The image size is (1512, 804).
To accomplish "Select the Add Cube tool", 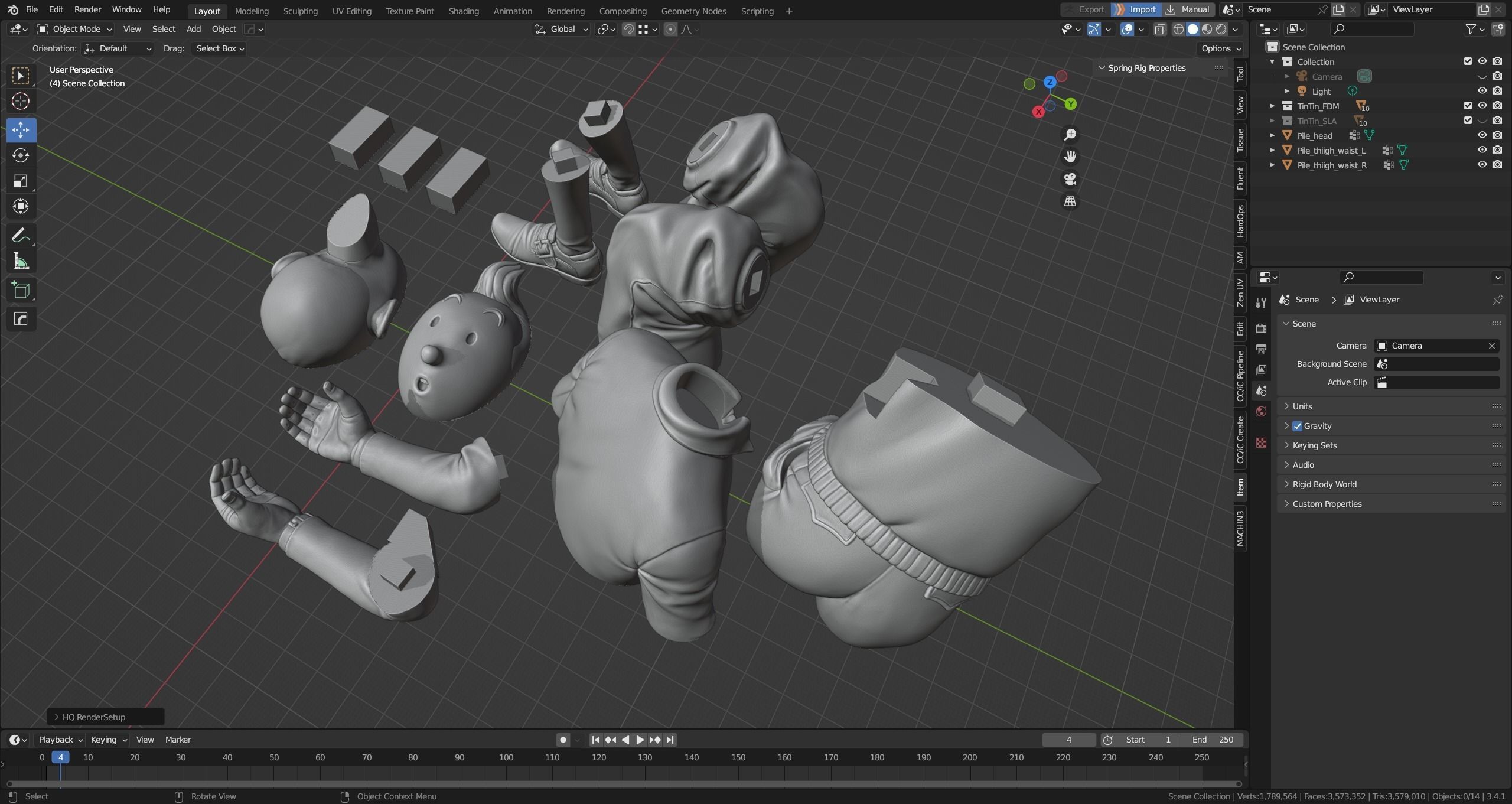I will coord(21,290).
